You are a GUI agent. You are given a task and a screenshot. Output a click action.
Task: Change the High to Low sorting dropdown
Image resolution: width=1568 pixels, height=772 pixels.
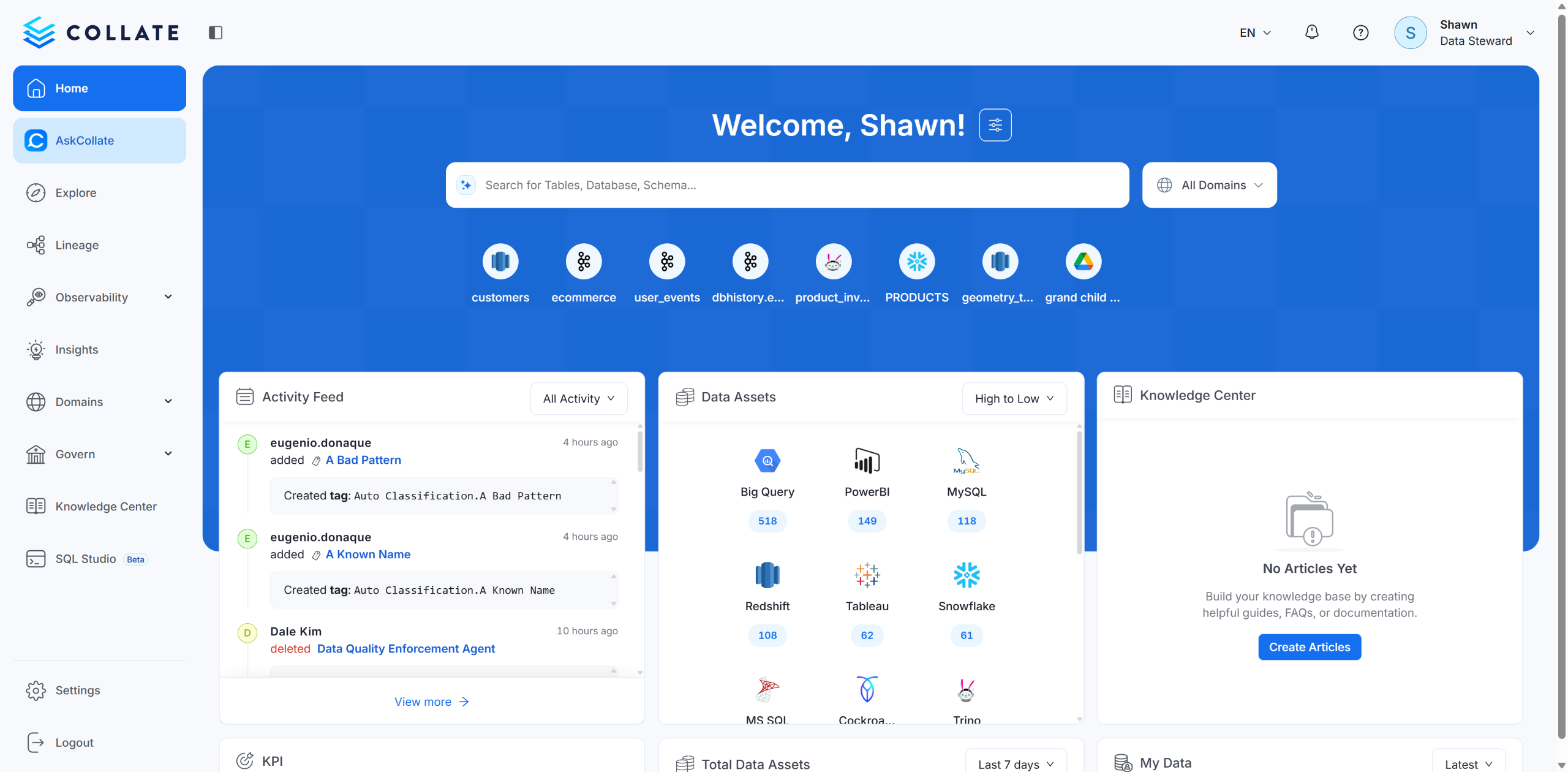coord(1014,399)
